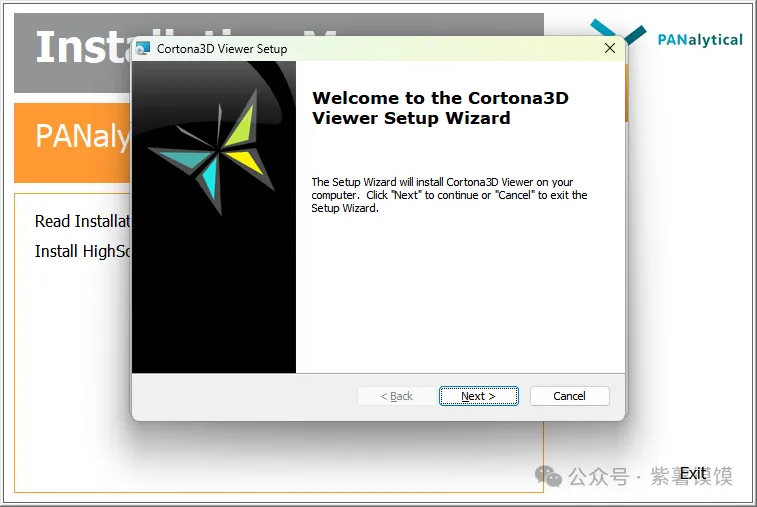This screenshot has height=507, width=757.
Task: Click the PANalytical brand name text
Action: pyautogui.click(x=700, y=40)
